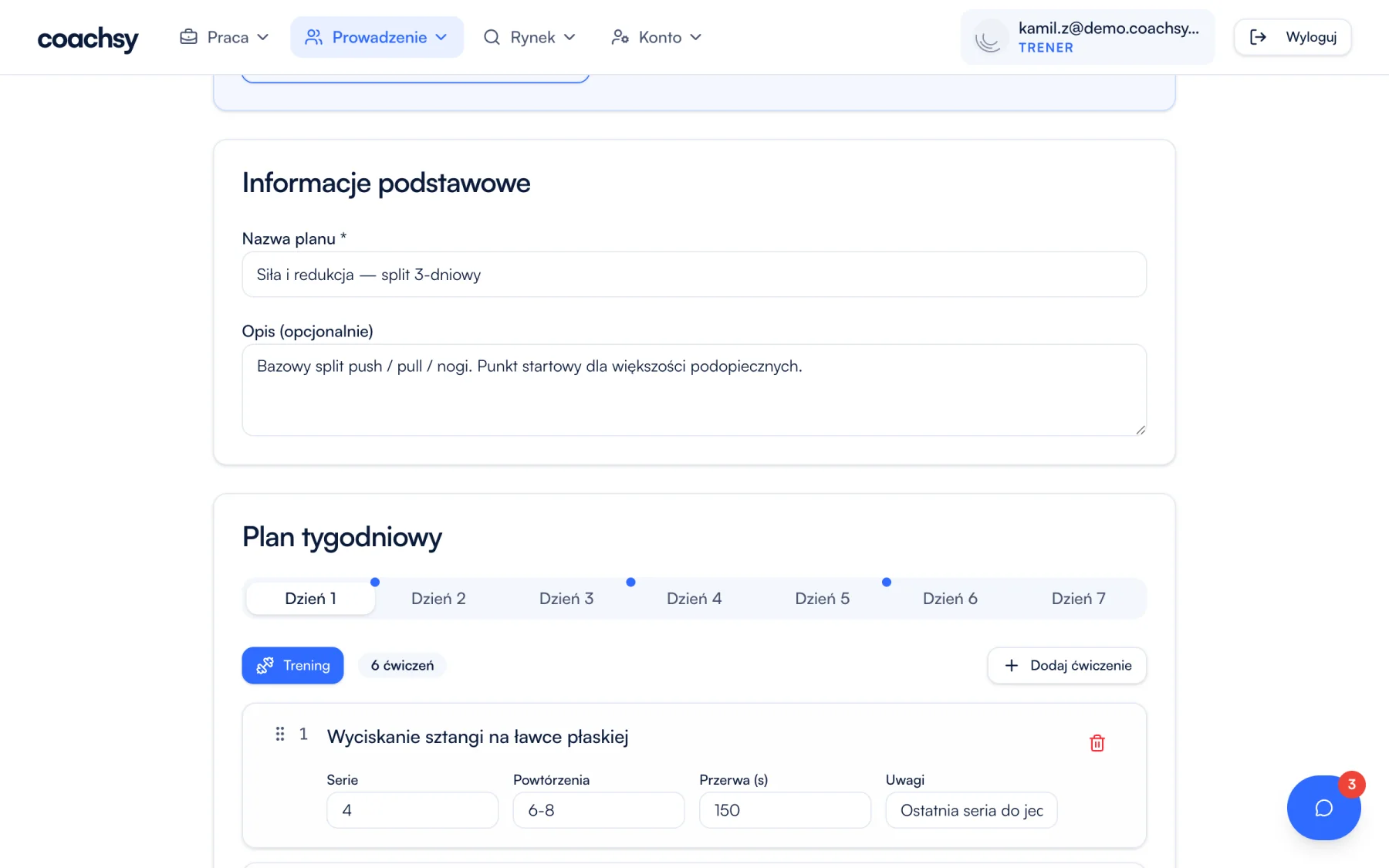Click the plus icon in Dodaj ćwiczenie
The image size is (1389, 868).
click(x=1011, y=665)
